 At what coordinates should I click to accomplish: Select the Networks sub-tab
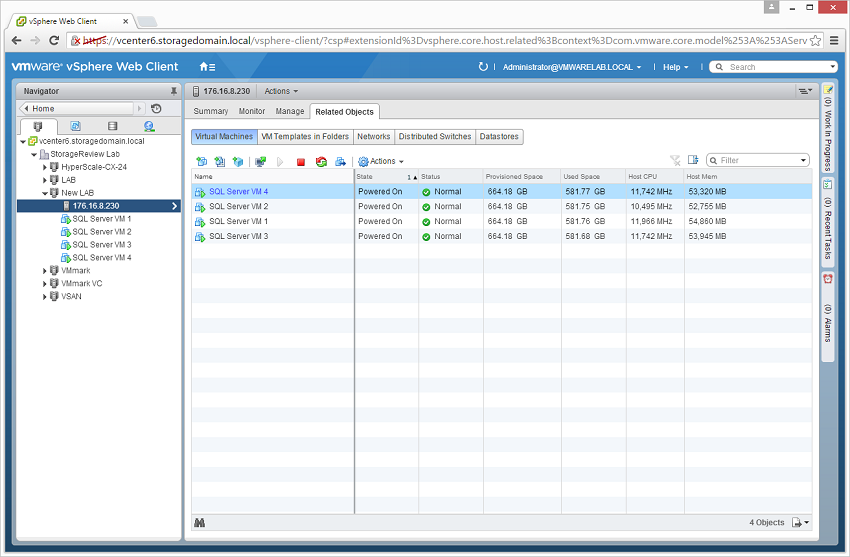(x=374, y=137)
